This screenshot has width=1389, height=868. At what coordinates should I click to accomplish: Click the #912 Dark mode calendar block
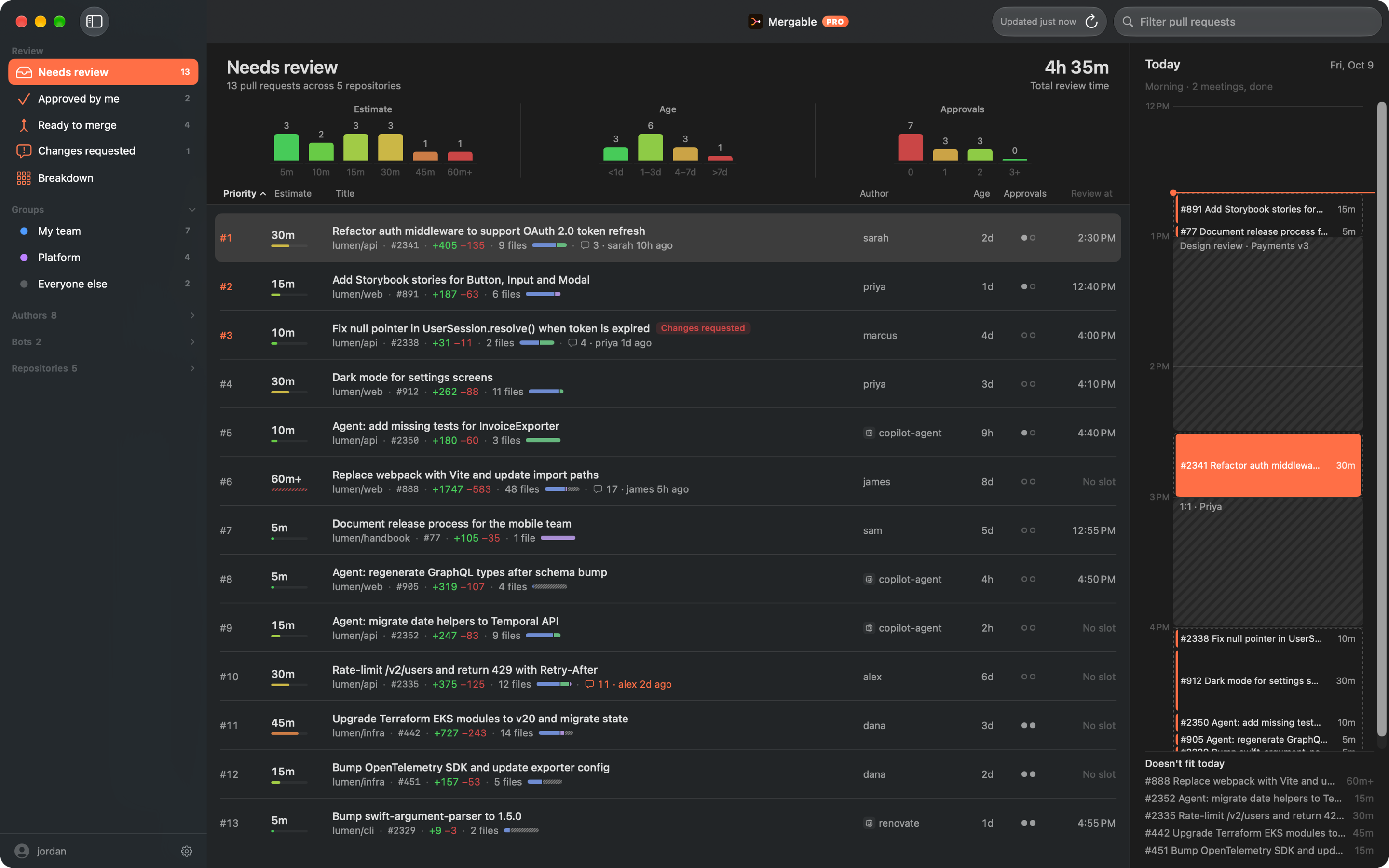[1268, 681]
